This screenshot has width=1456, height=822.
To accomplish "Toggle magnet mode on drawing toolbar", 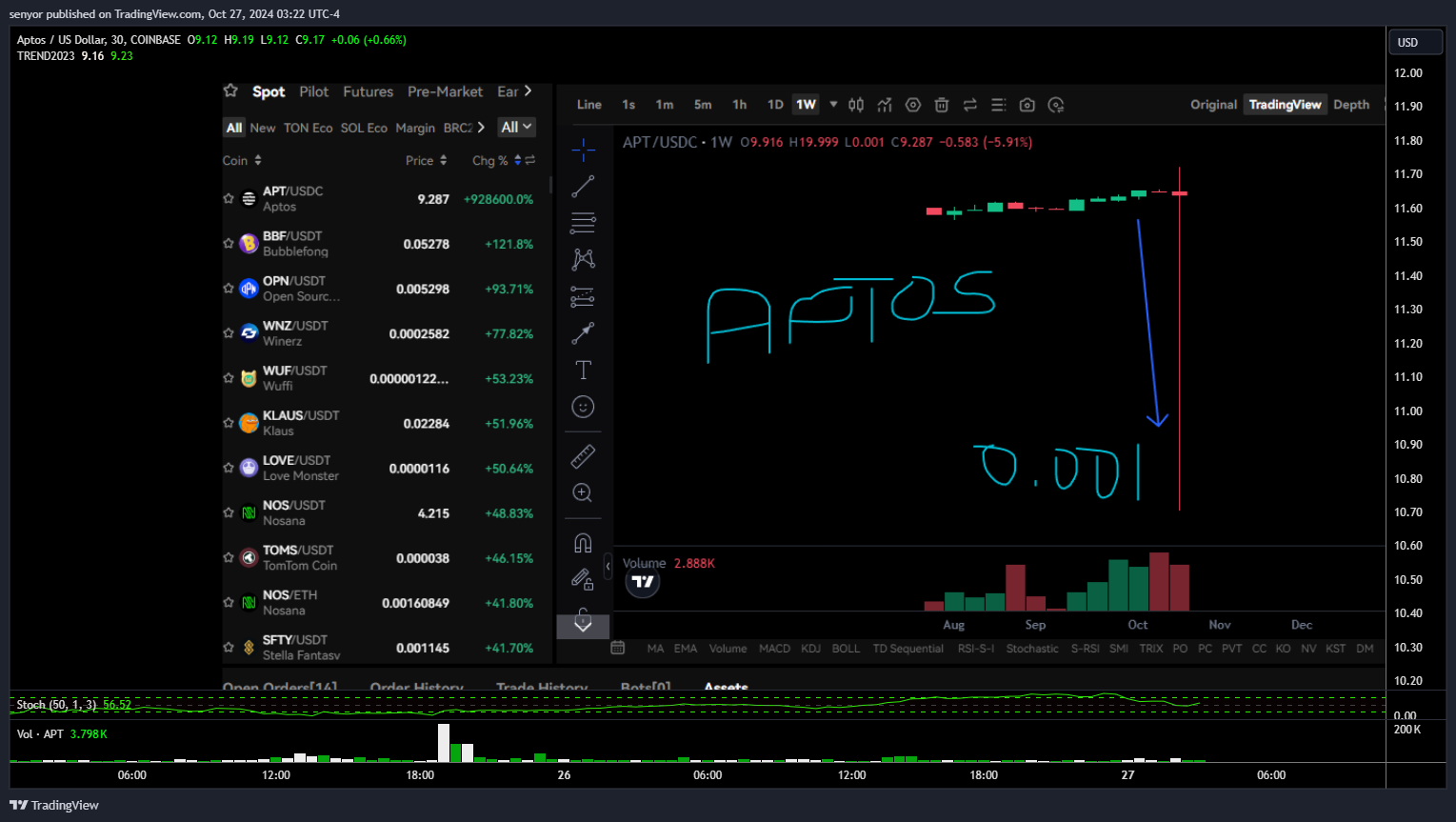I will tap(583, 543).
